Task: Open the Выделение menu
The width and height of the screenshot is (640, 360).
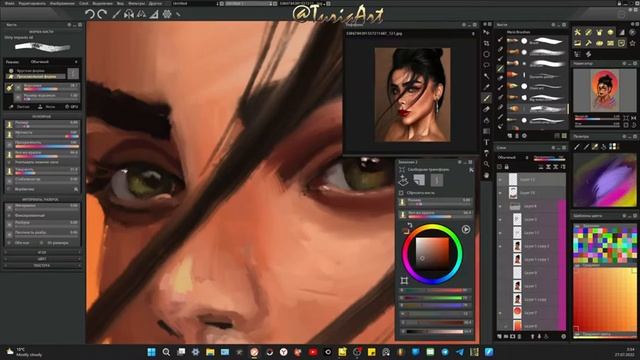Action: 102,3
